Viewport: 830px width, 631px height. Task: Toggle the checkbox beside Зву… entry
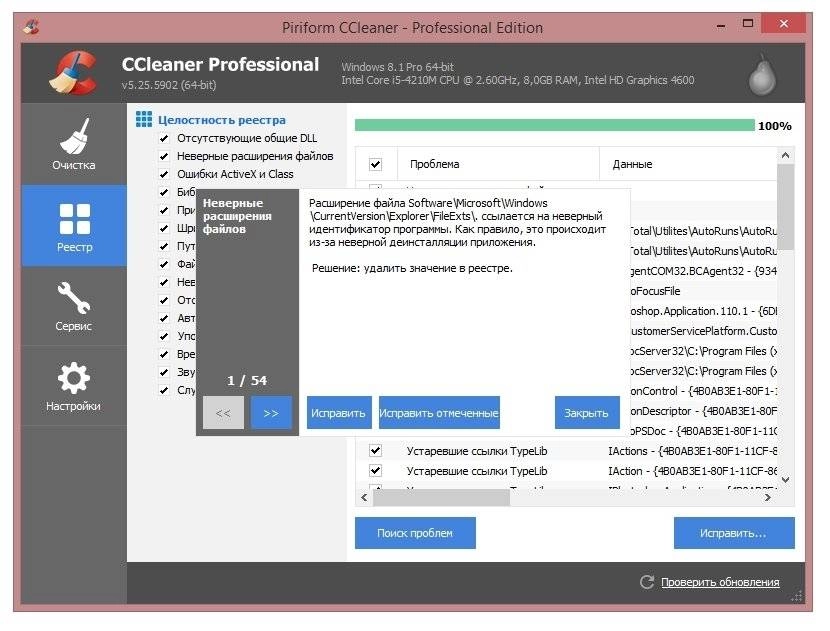[x=164, y=373]
